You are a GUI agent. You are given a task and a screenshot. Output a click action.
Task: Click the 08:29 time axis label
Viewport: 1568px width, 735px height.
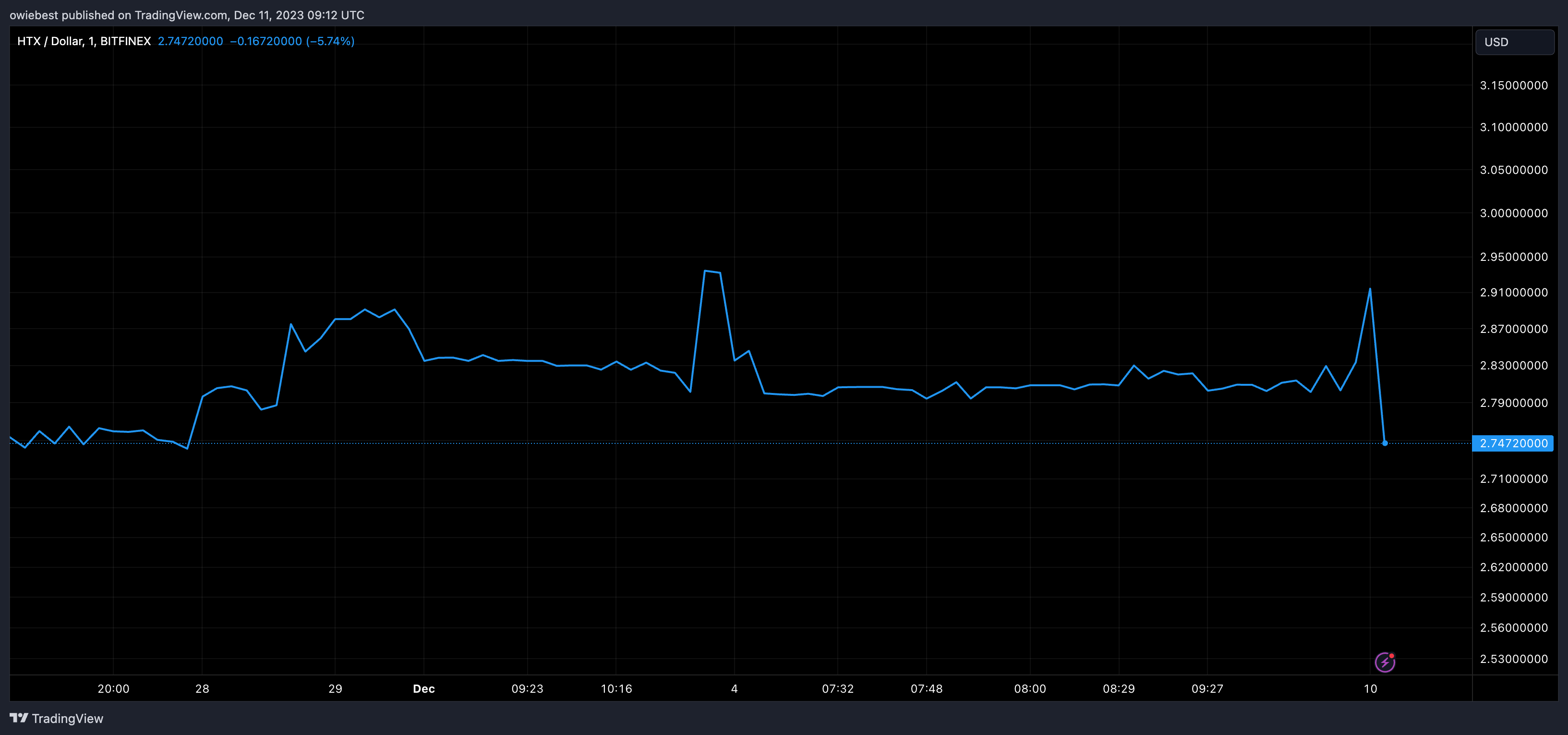click(1118, 689)
